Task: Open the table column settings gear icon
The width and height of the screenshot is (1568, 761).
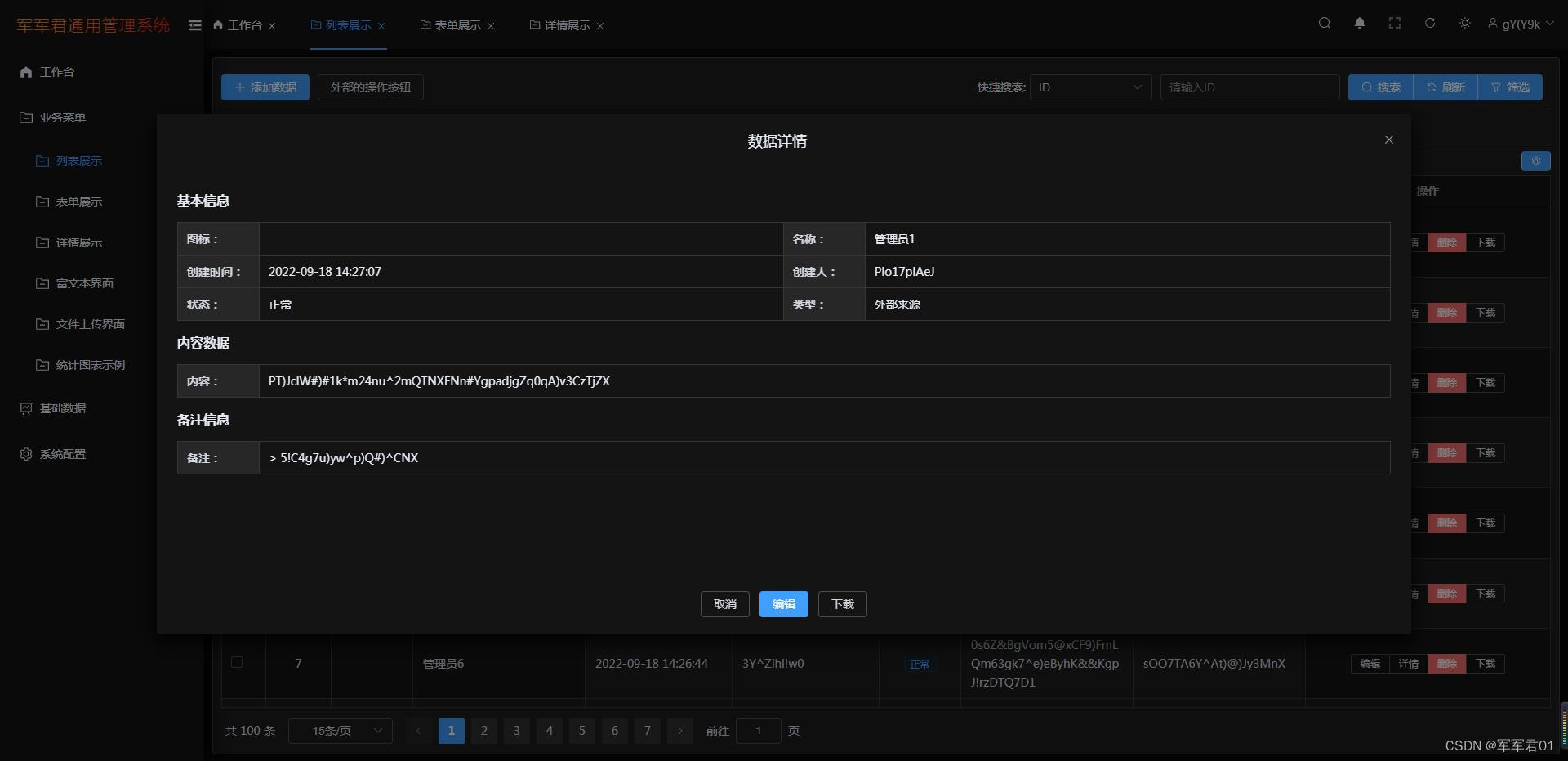Action: (1535, 161)
